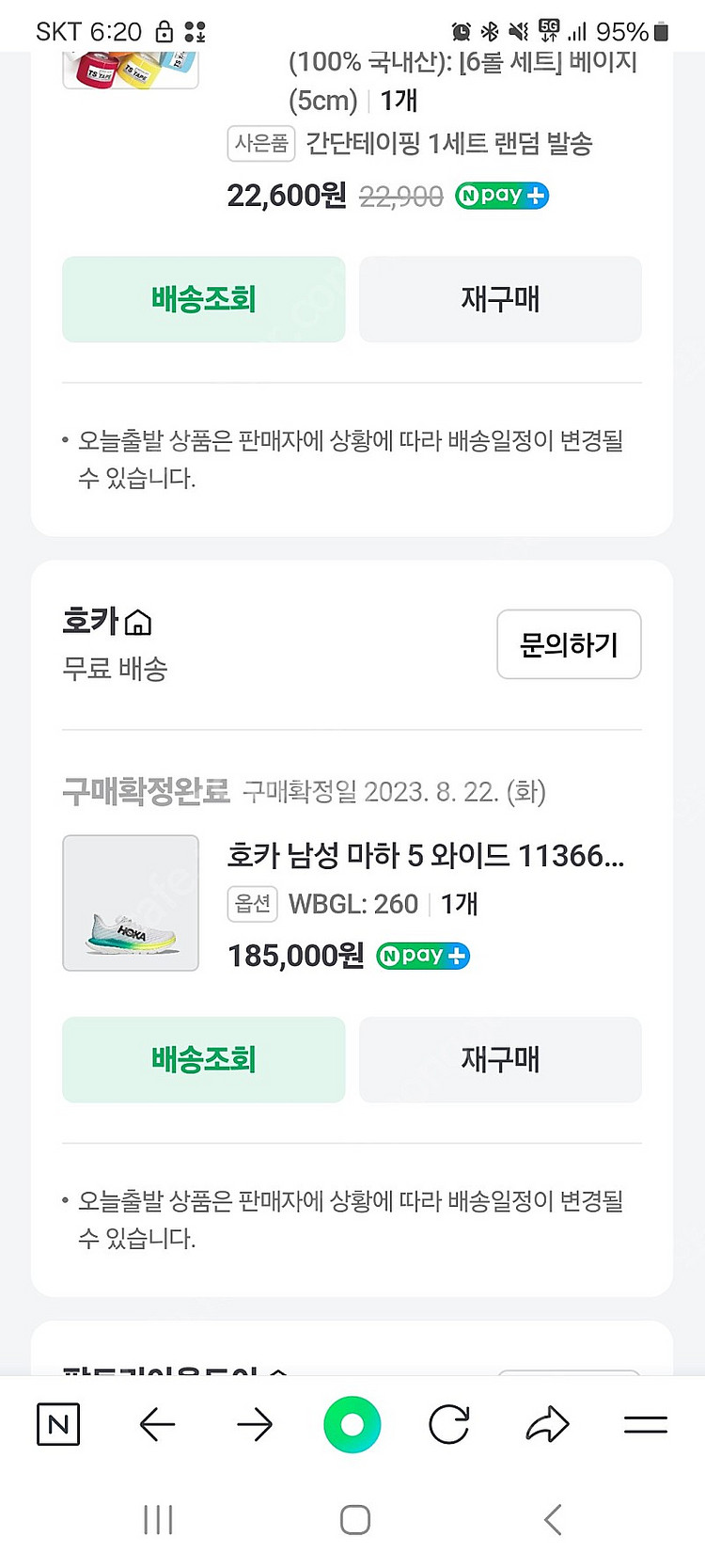Track delivery for the taping set order
This screenshot has width=705, height=1568.
tap(203, 299)
